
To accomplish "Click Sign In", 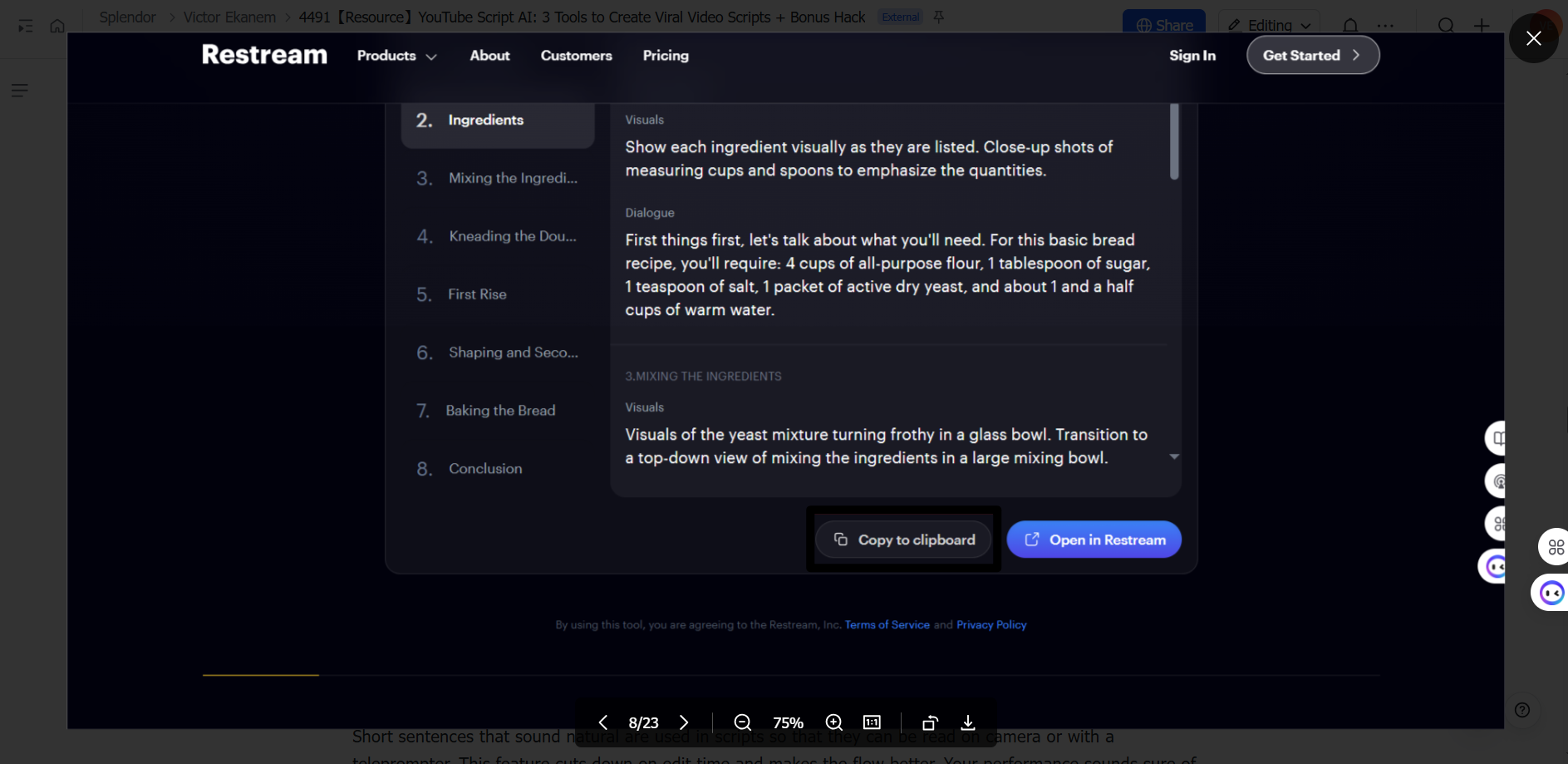I will (x=1192, y=56).
